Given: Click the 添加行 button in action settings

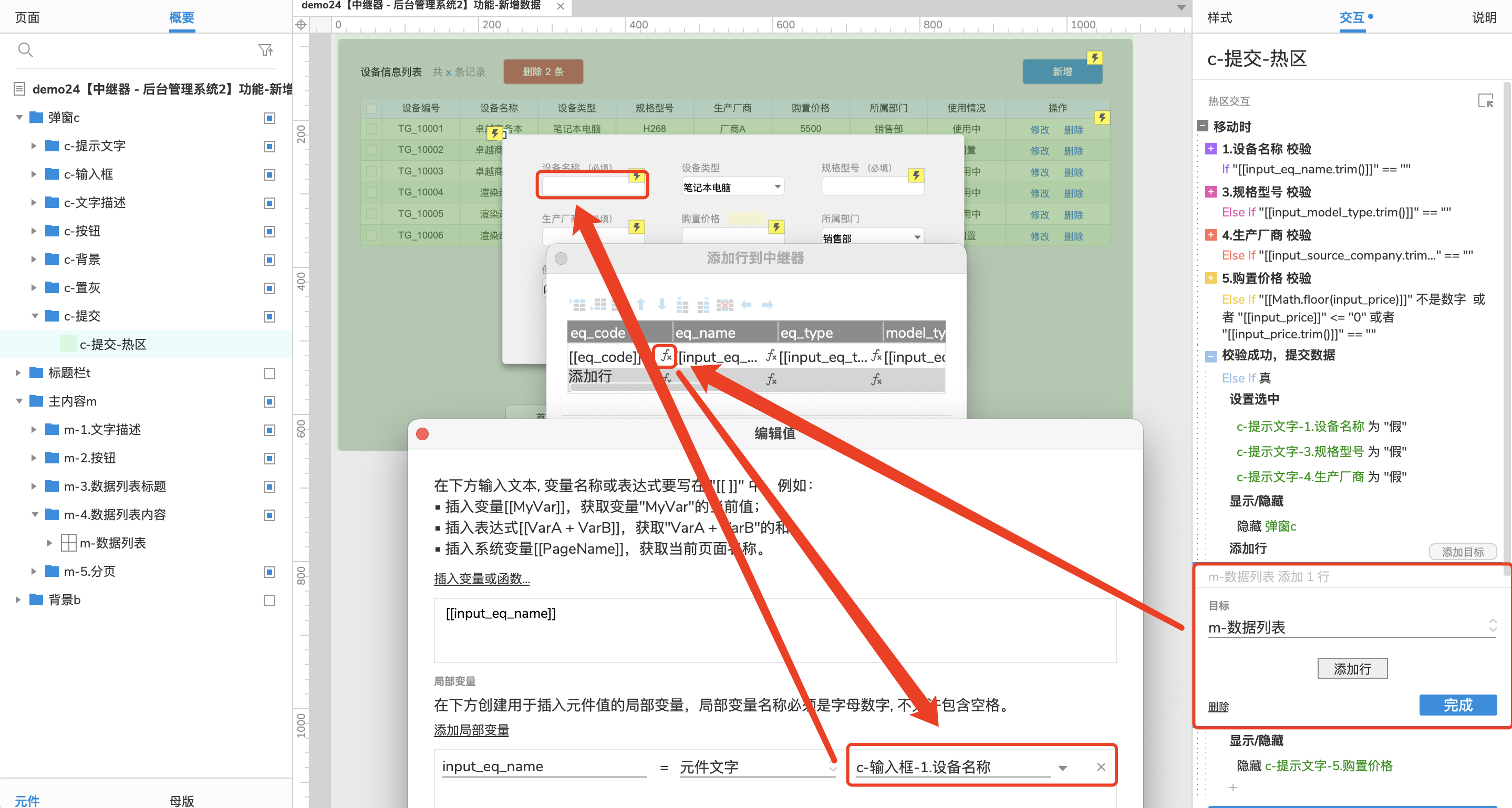Looking at the screenshot, I should pyautogui.click(x=1352, y=668).
